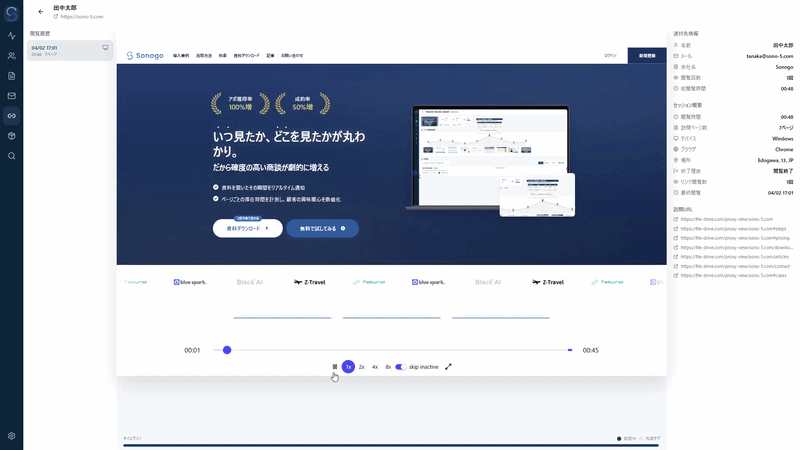Image resolution: width=800 pixels, height=450 pixels.
Task: Open the activity pulse icon in sidebar
Action: pyautogui.click(x=11, y=36)
